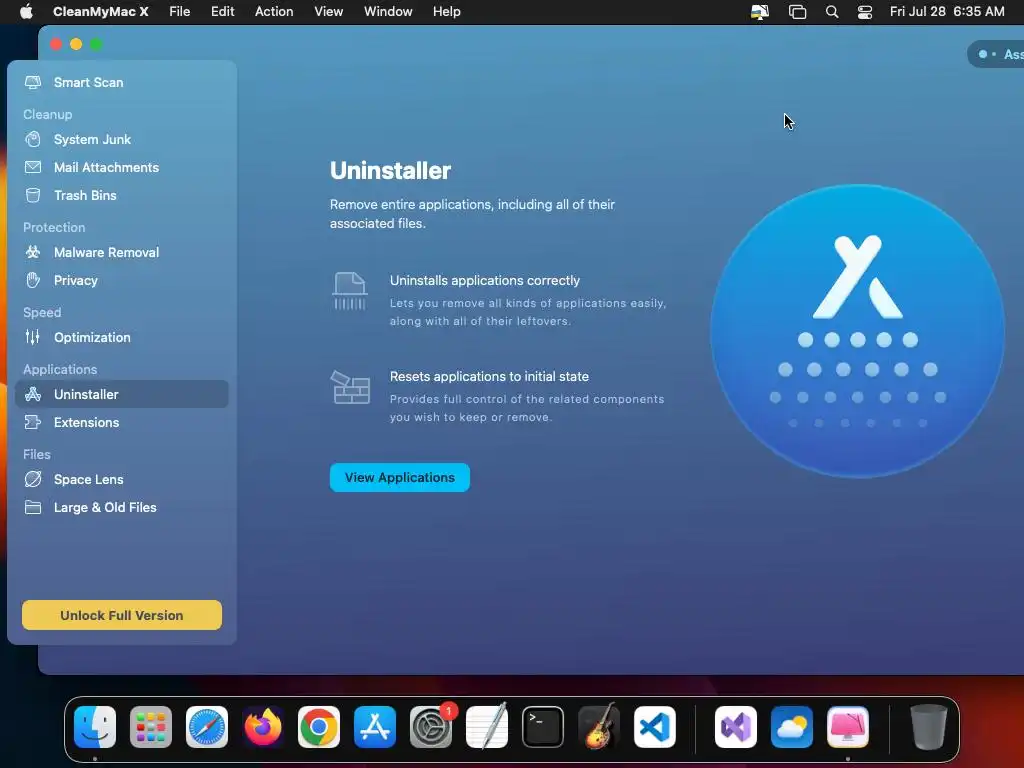Screen dimensions: 1024x768
Task: Open the File menu
Action: click(x=180, y=12)
